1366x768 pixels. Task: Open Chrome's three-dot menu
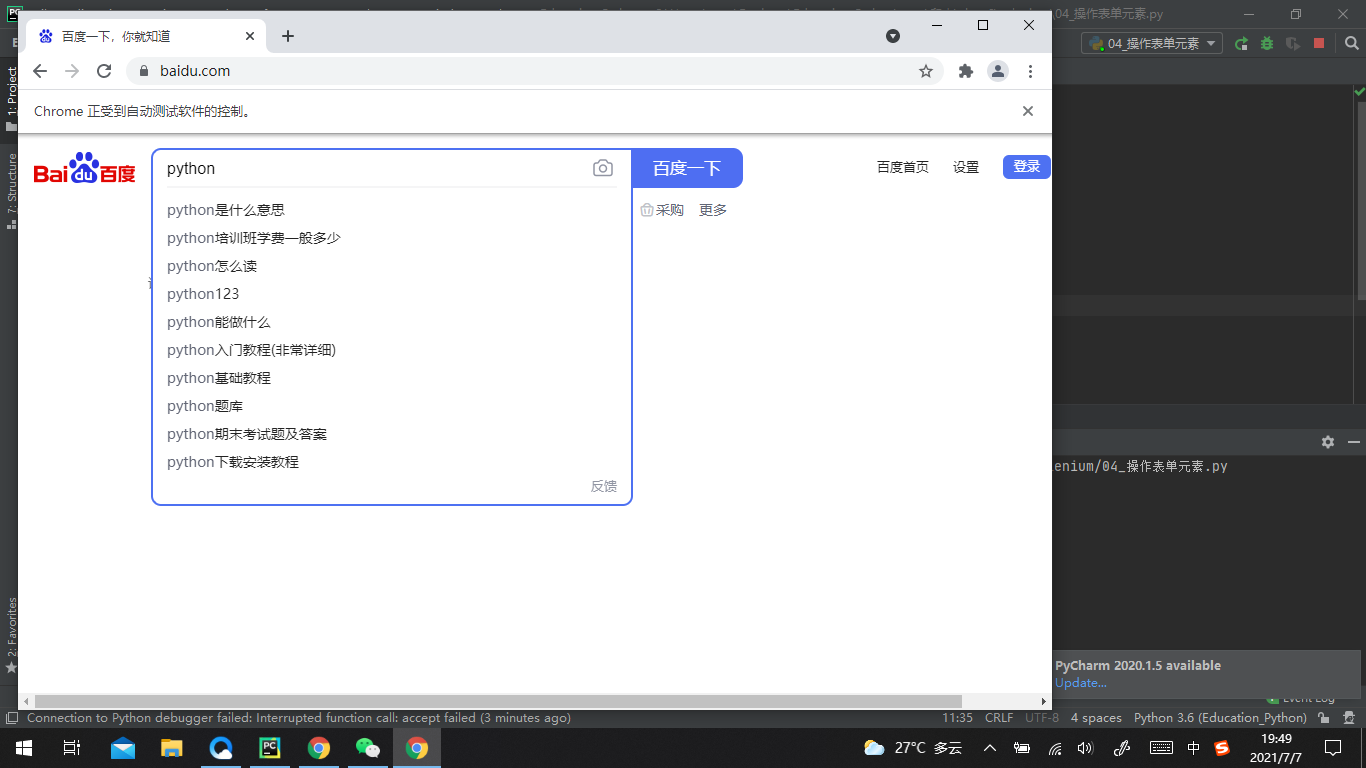(1031, 71)
